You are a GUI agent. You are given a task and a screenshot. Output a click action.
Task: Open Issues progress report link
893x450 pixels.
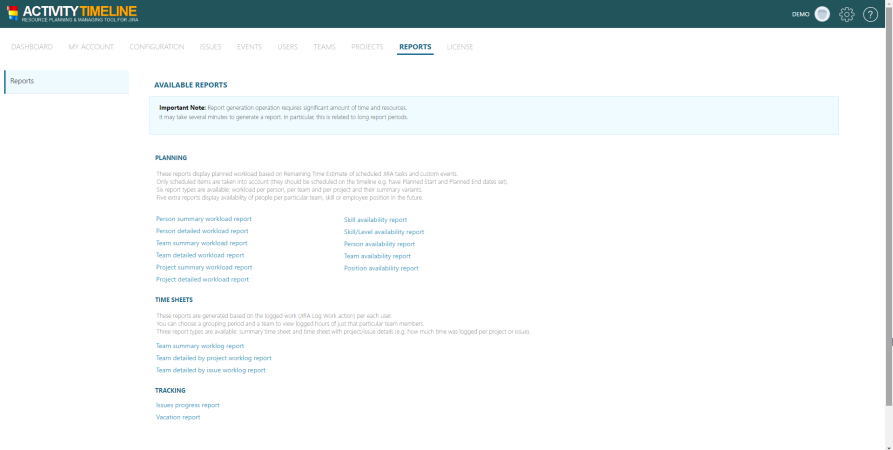tap(187, 405)
